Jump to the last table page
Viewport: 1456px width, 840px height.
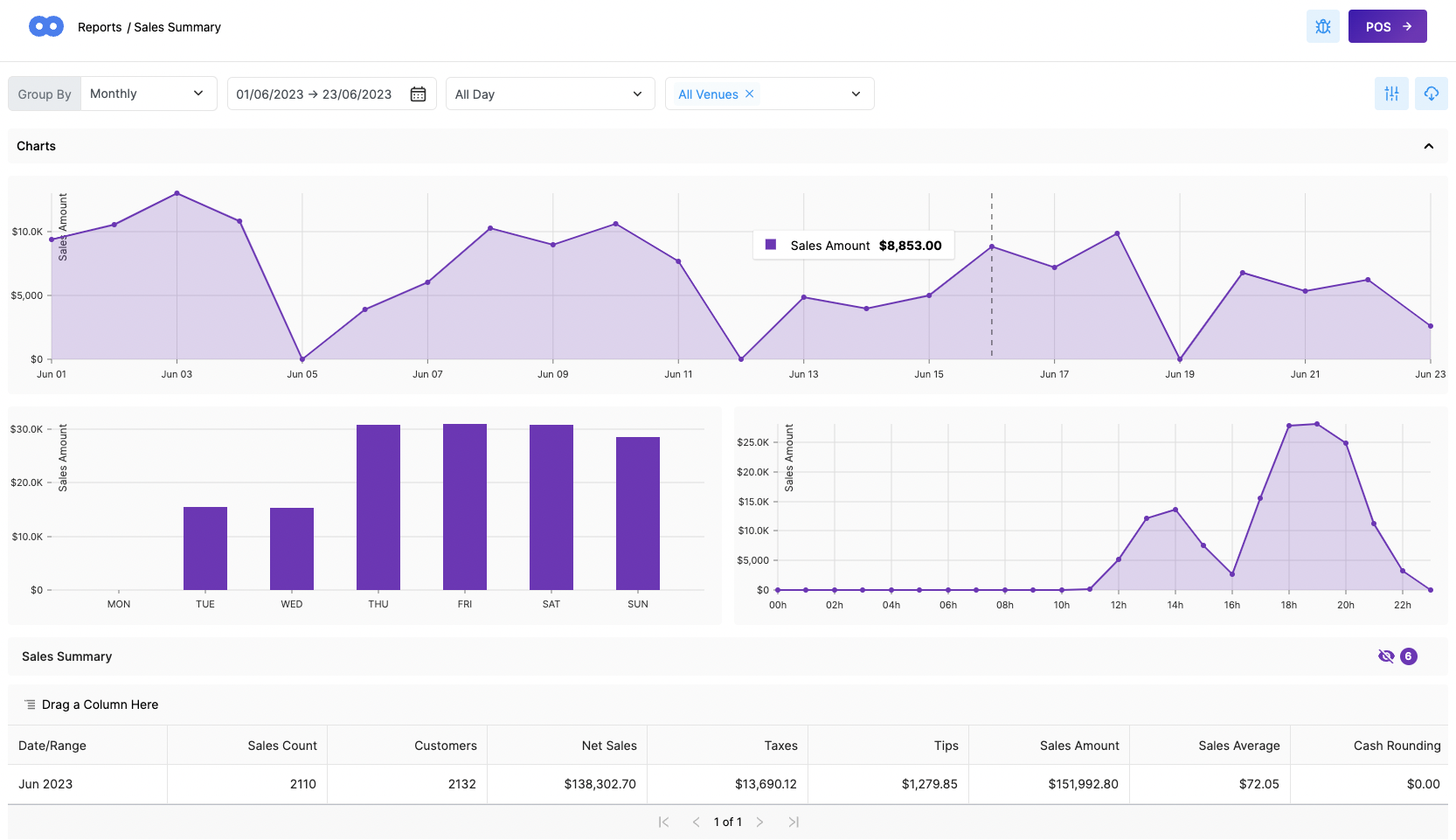[x=794, y=822]
